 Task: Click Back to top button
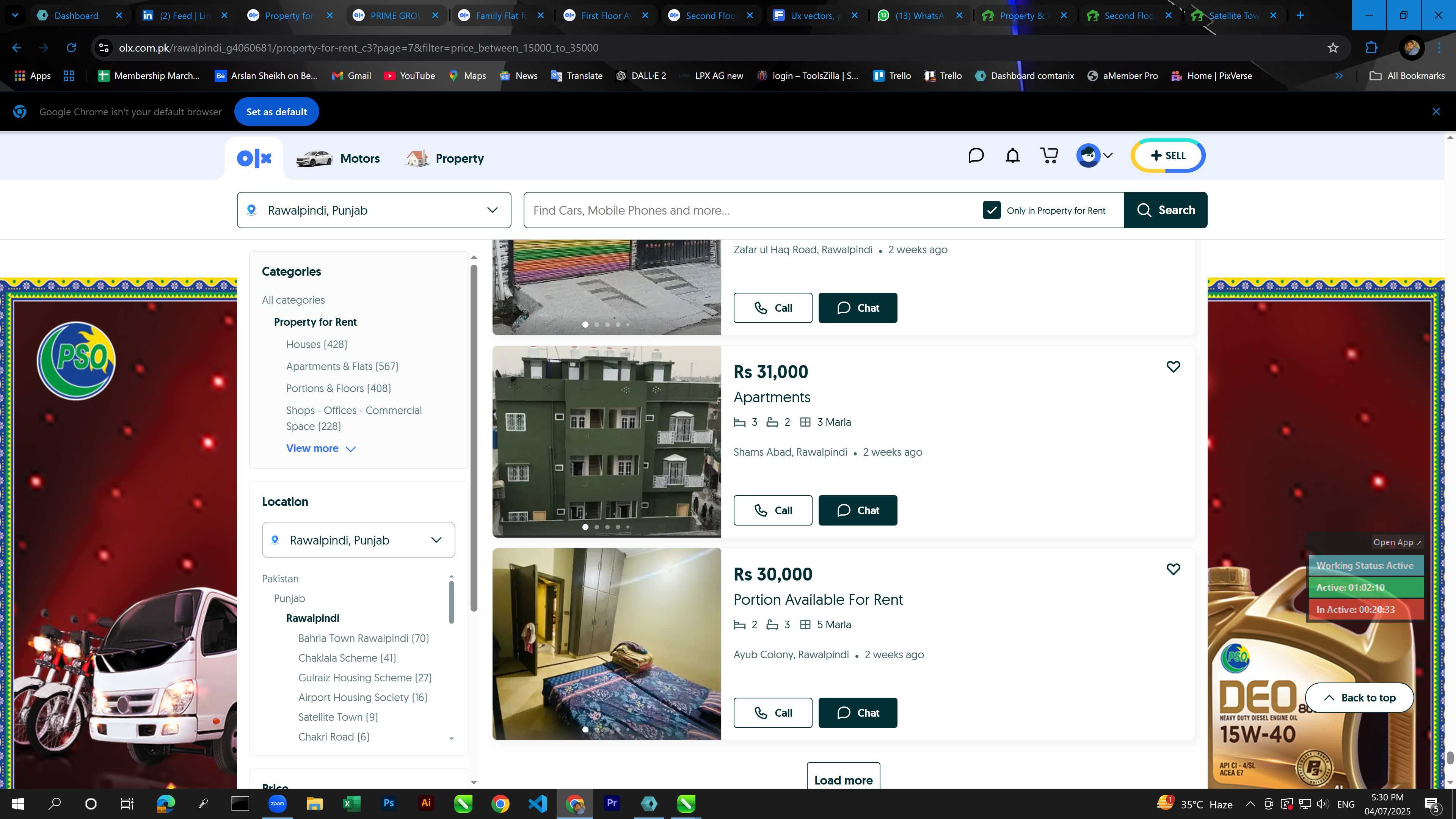point(1359,698)
